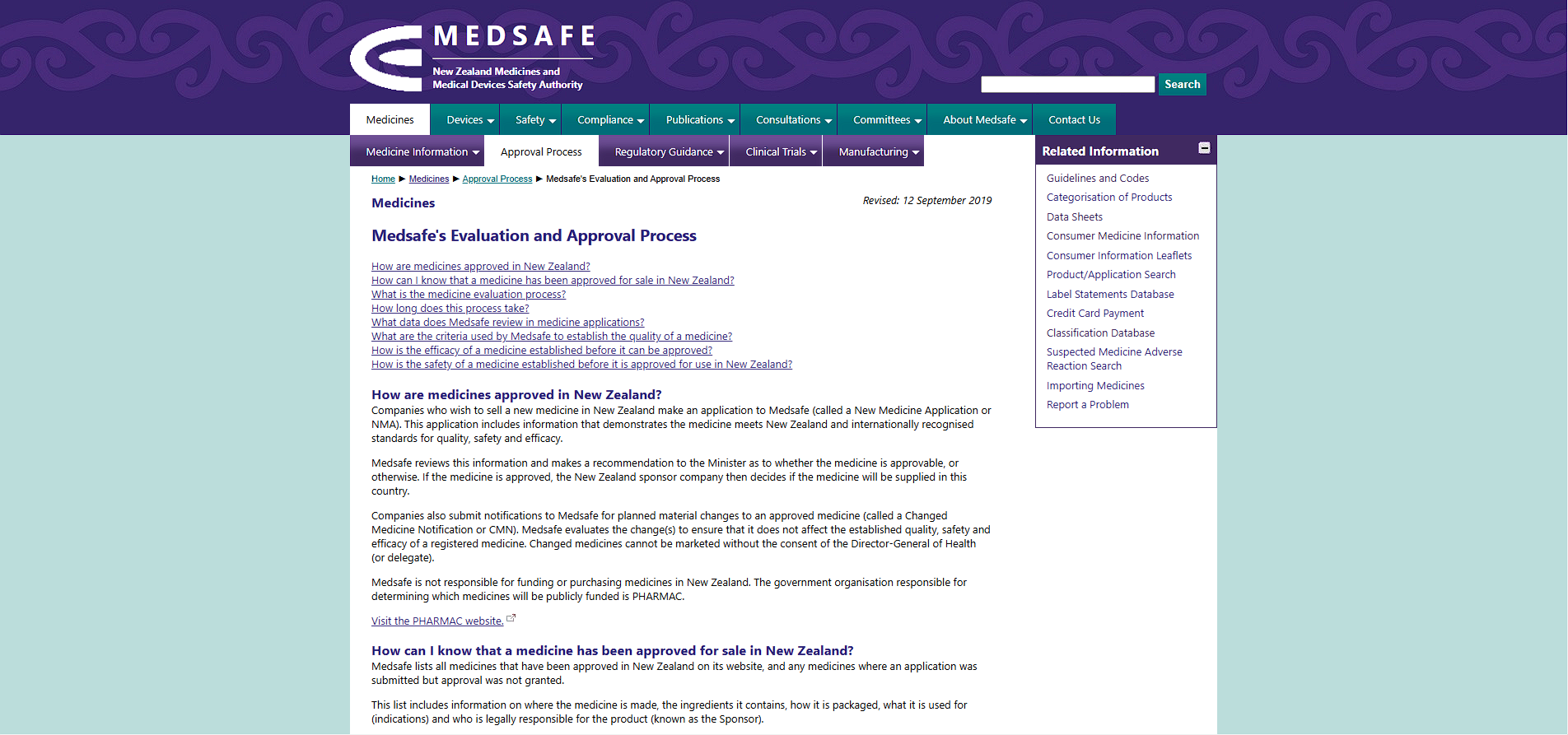Open the Publications dropdown

point(699,120)
